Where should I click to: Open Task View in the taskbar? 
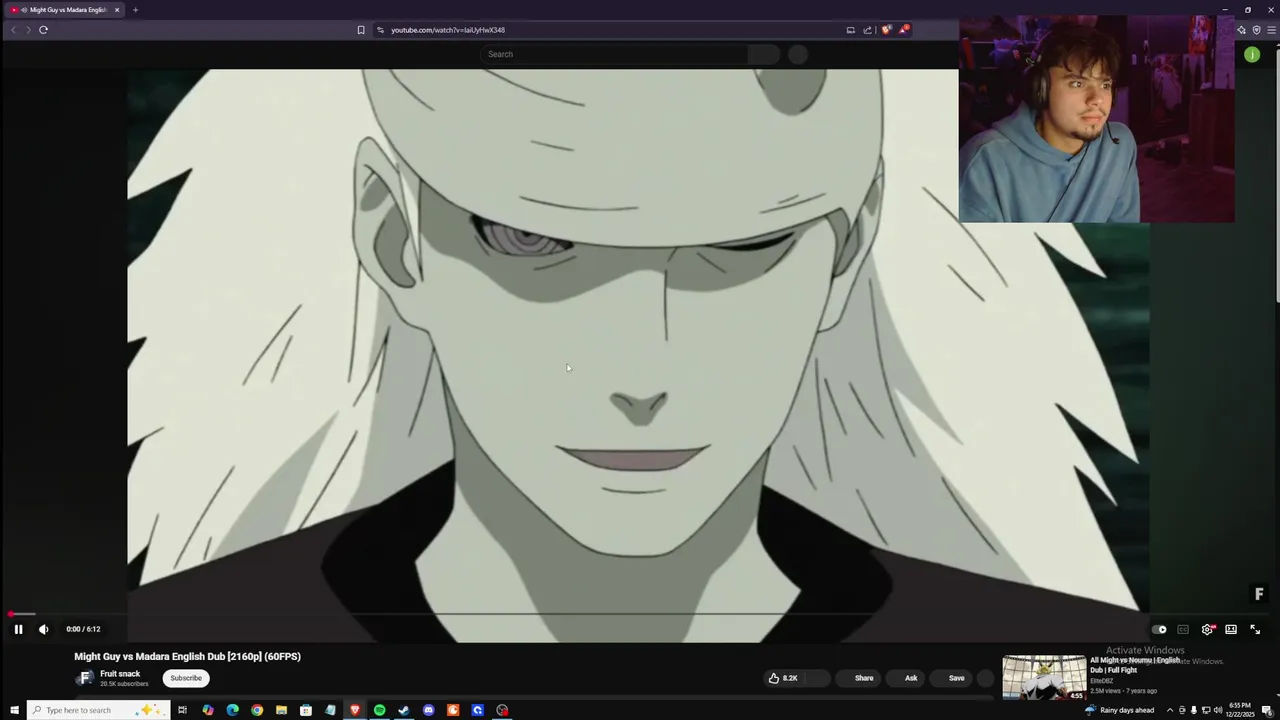182,710
